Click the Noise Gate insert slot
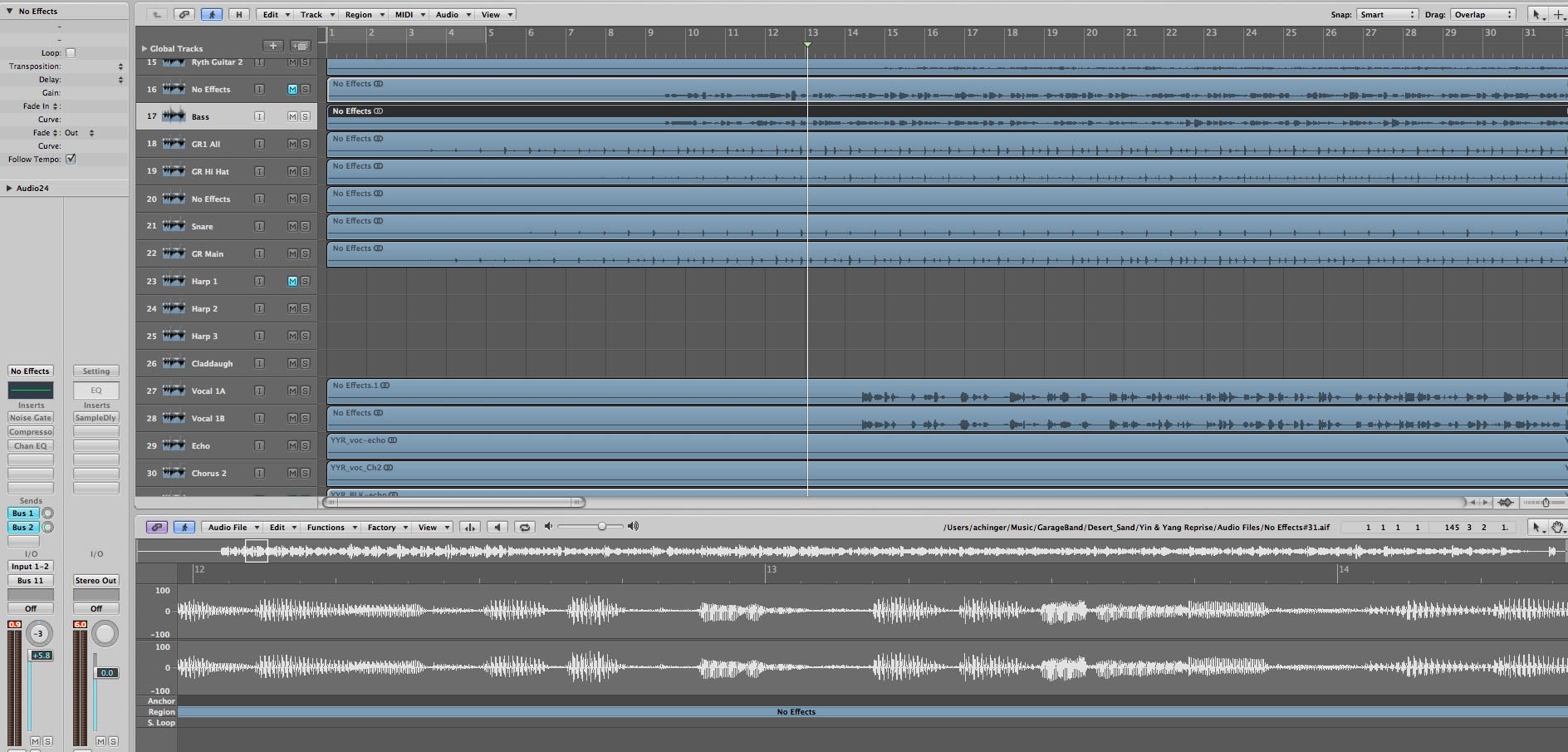The height and width of the screenshot is (752, 1568). tap(31, 418)
